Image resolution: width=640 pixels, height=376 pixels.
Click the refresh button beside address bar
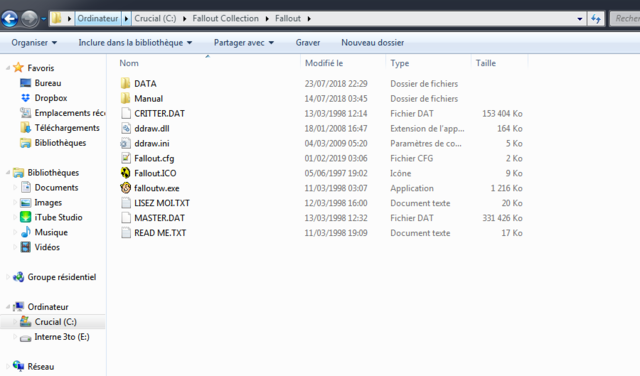coord(596,19)
